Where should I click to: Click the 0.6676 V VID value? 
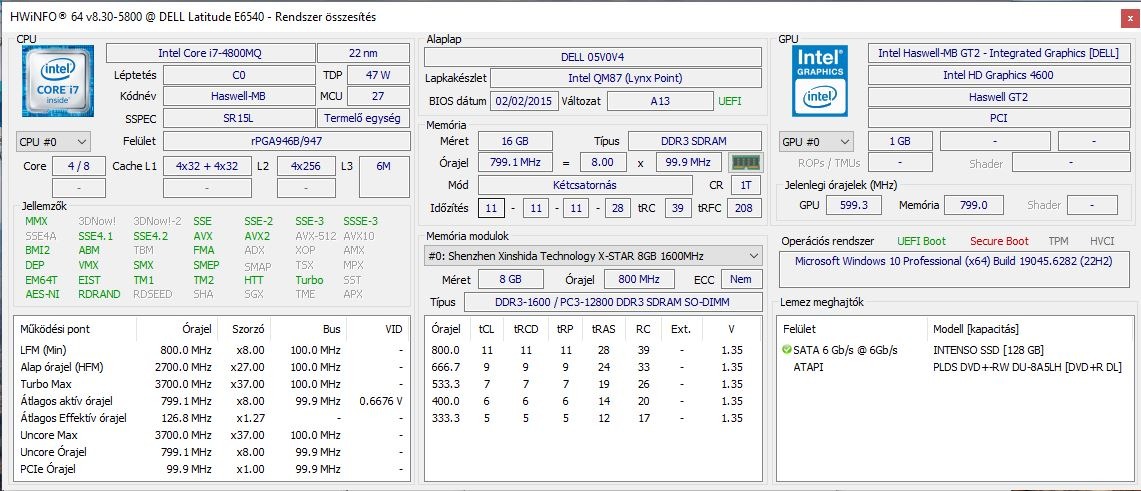381,401
